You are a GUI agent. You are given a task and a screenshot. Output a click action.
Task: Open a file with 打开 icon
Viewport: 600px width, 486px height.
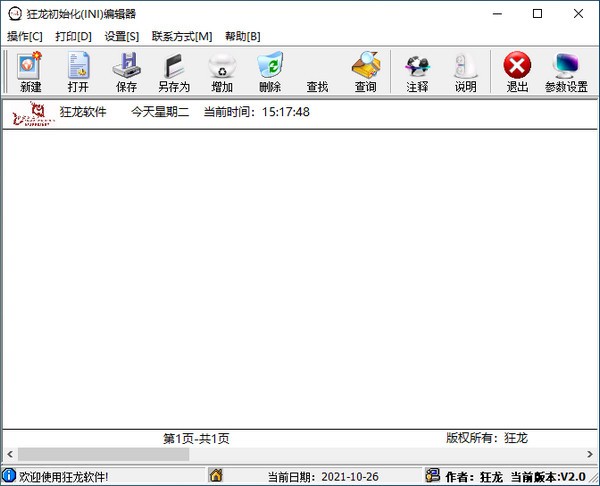[x=78, y=65]
